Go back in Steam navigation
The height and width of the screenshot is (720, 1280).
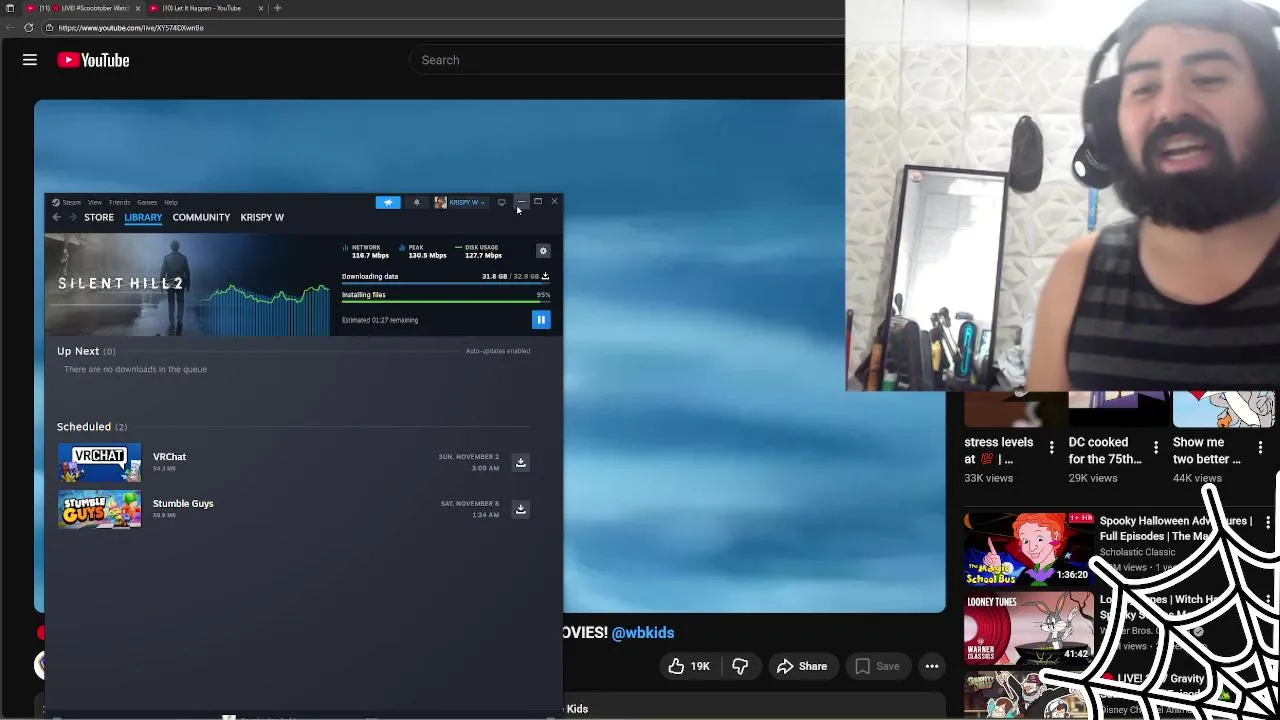point(57,217)
